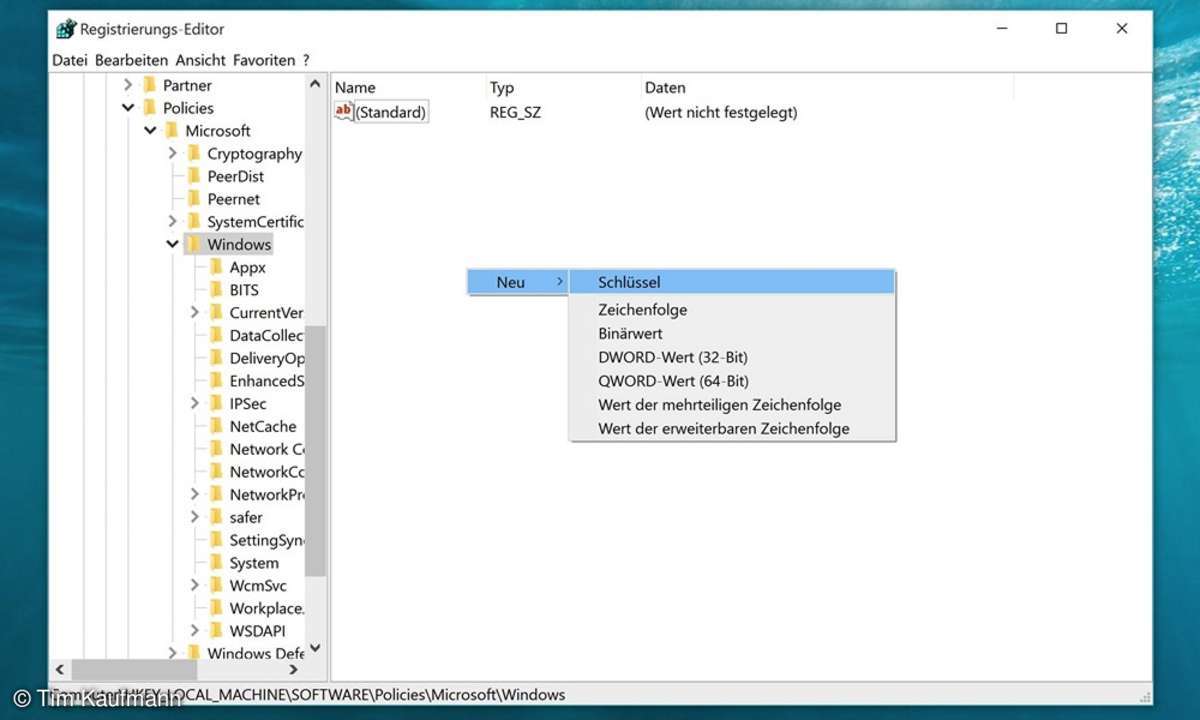The image size is (1200, 720).
Task: Click the Neu context menu entry
Action: 518,282
